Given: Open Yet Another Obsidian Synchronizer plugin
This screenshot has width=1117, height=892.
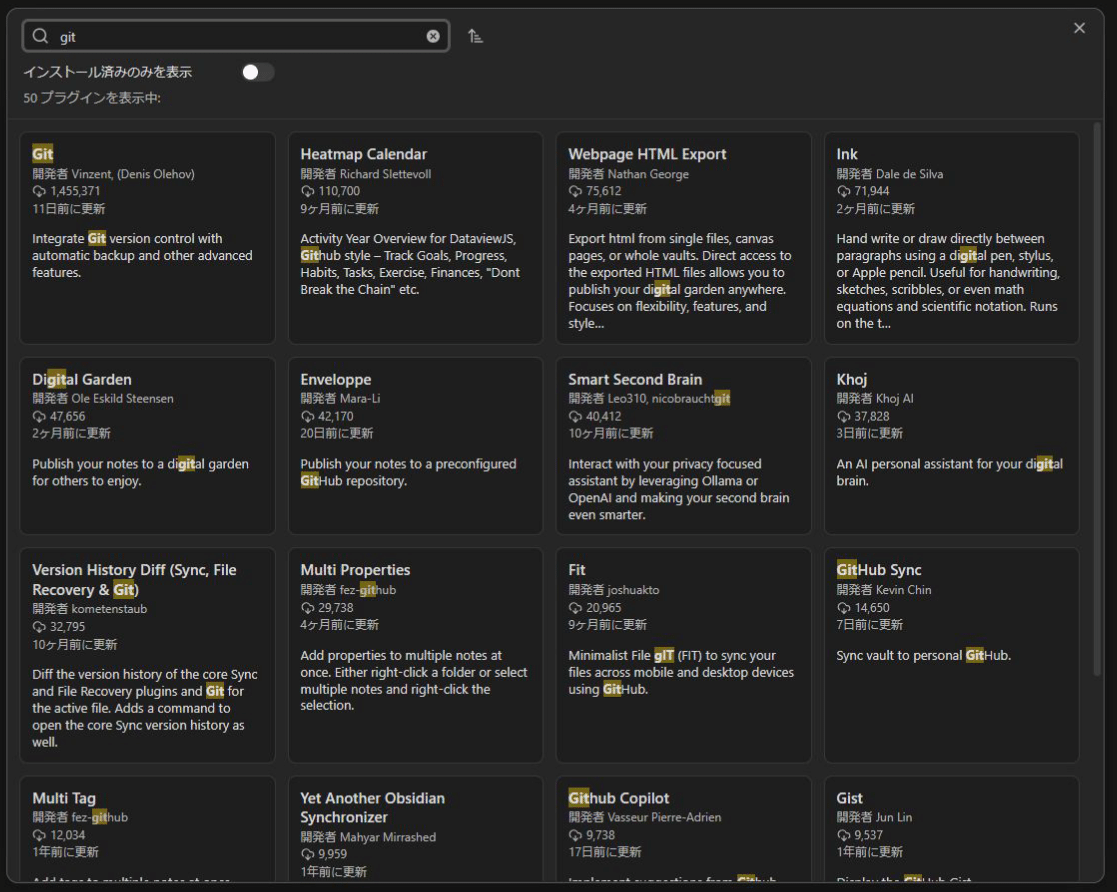Looking at the screenshot, I should (415, 830).
